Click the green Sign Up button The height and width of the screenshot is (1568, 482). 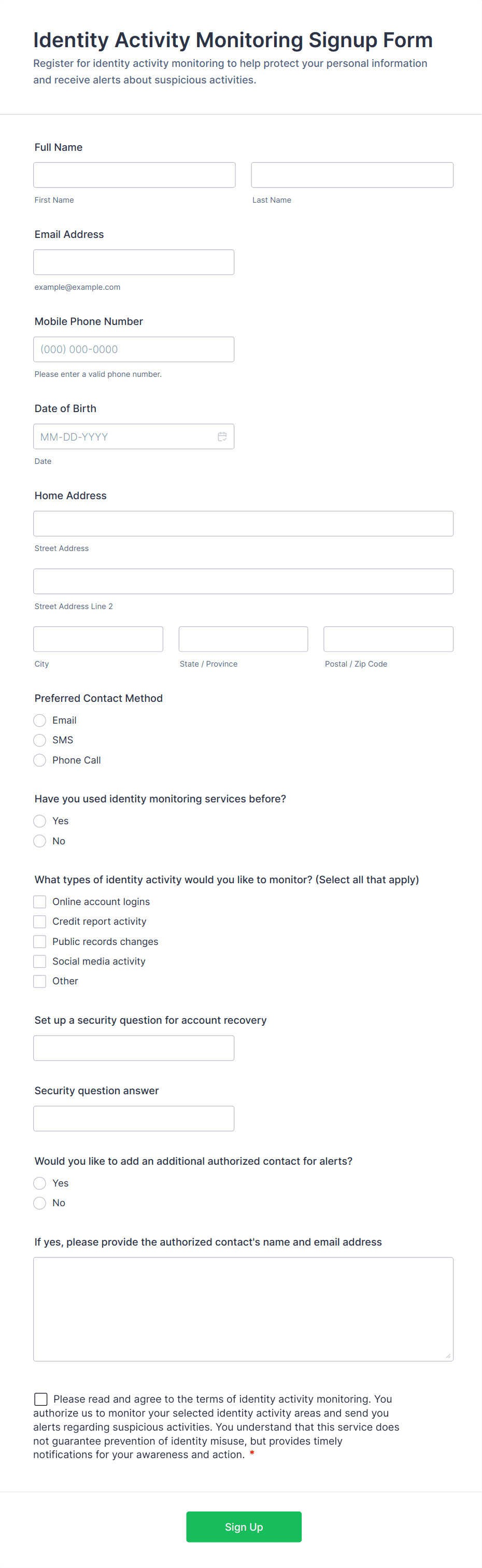(x=244, y=1527)
